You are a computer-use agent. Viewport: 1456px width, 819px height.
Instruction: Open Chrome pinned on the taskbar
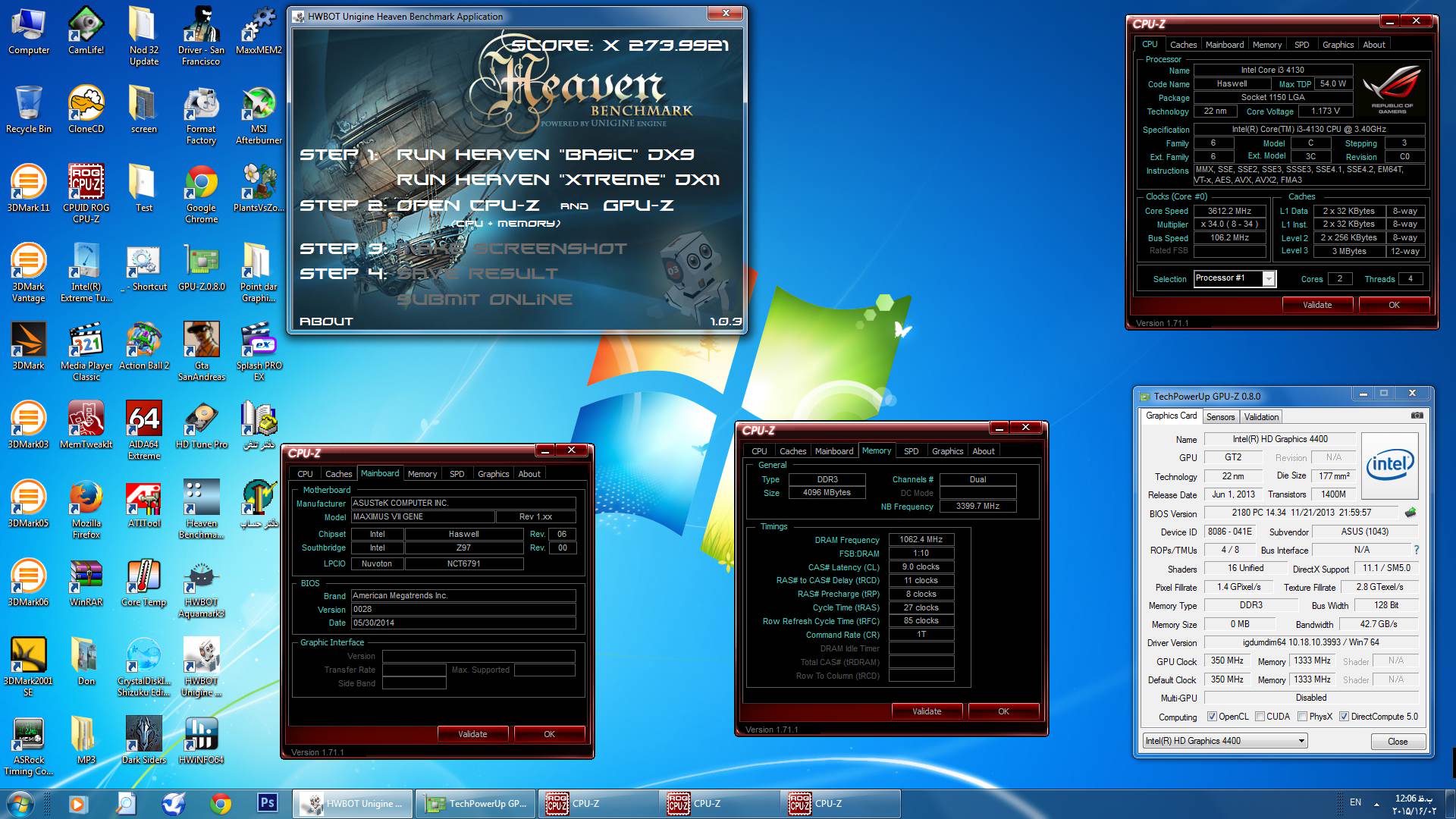pyautogui.click(x=221, y=803)
